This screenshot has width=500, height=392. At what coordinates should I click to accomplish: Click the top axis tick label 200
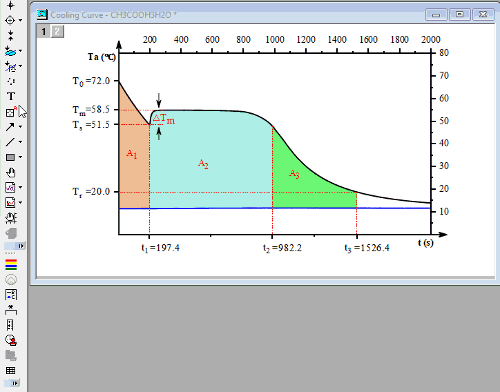point(150,40)
